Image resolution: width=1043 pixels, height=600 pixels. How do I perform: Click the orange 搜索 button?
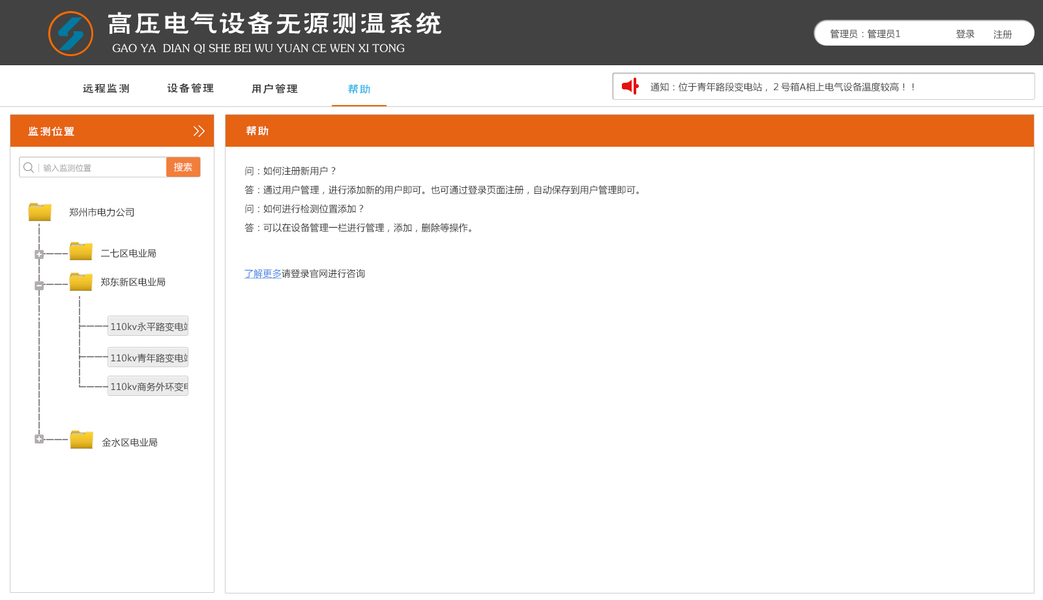[x=183, y=167]
